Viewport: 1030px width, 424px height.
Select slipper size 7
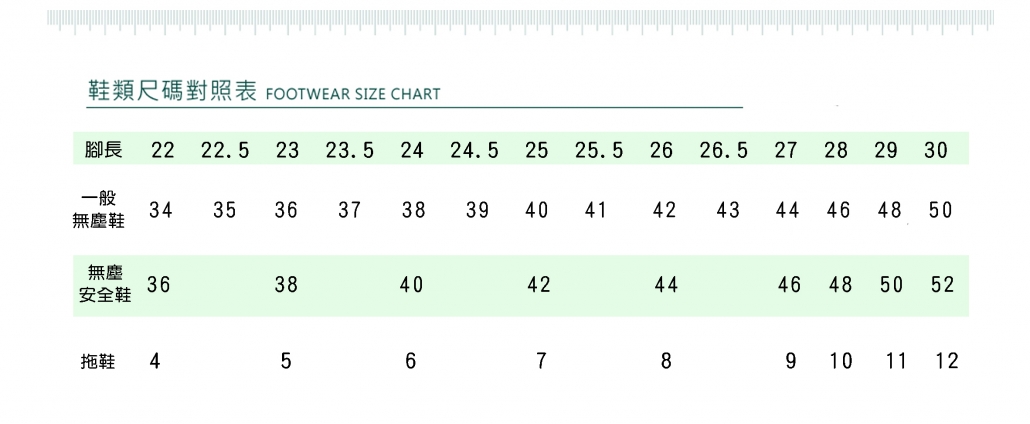[x=541, y=362]
